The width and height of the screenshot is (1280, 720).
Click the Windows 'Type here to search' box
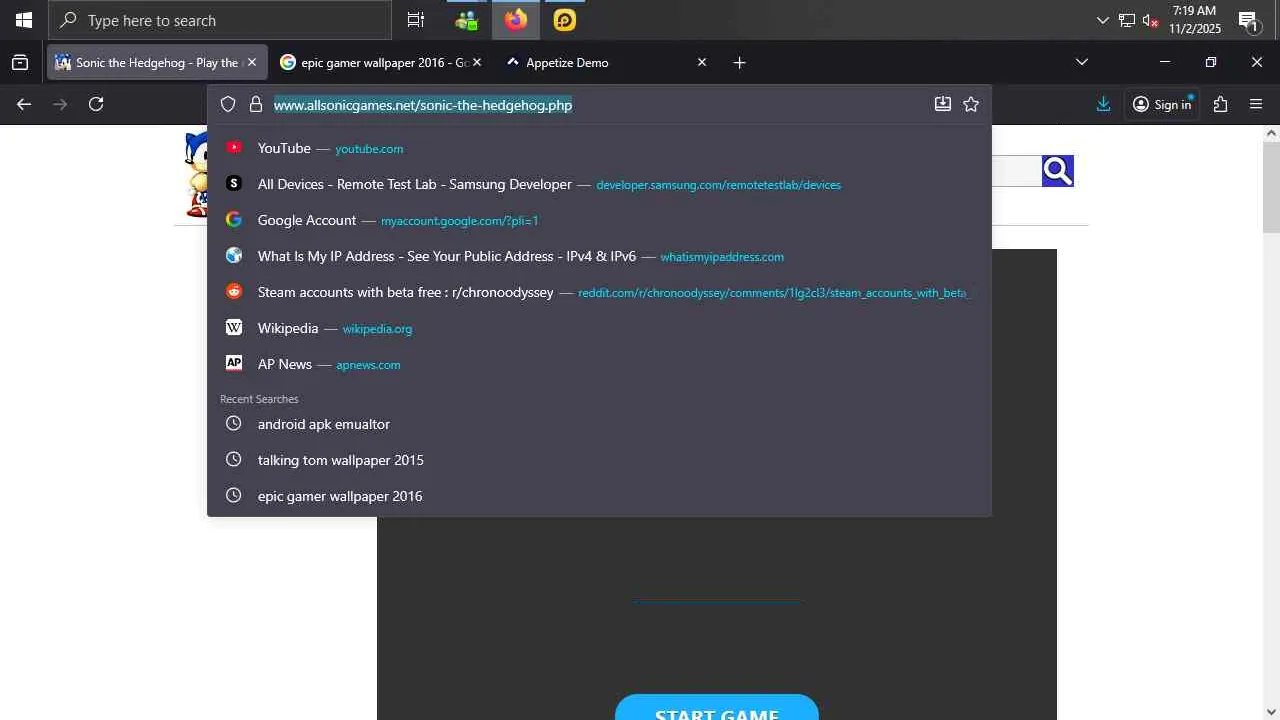[220, 20]
